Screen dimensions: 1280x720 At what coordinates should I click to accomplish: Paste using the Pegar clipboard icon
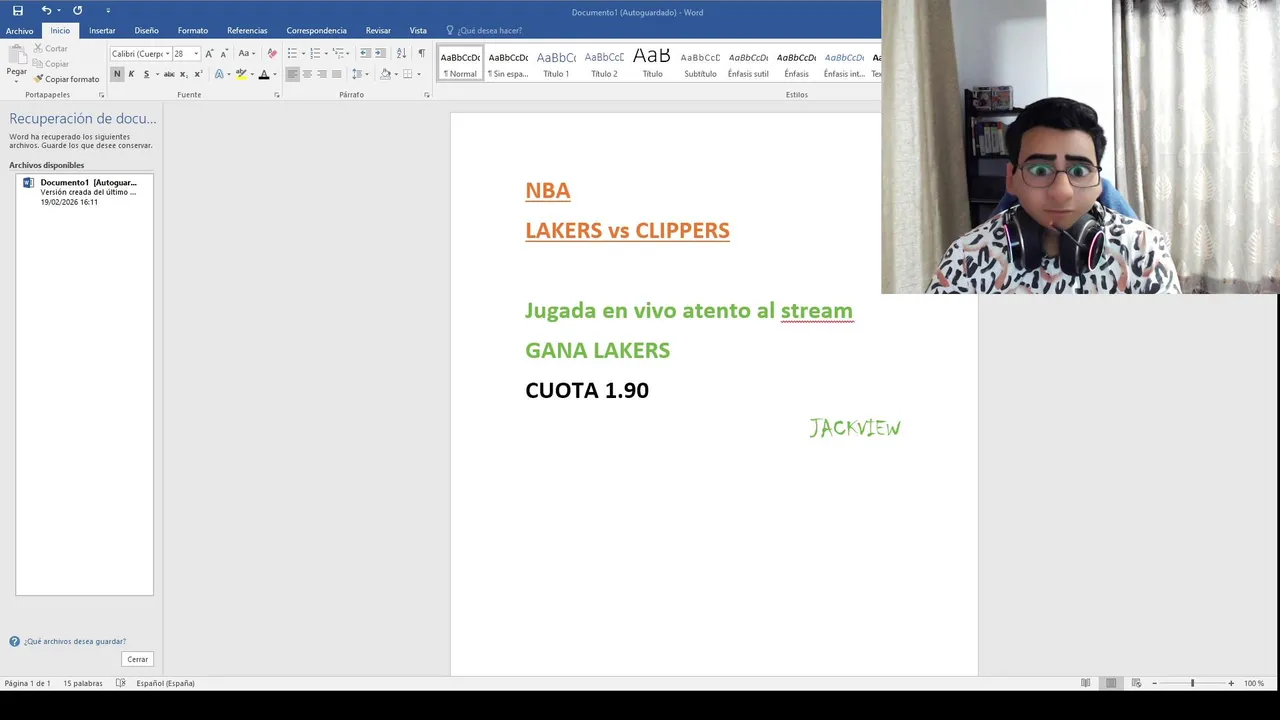[x=16, y=56]
